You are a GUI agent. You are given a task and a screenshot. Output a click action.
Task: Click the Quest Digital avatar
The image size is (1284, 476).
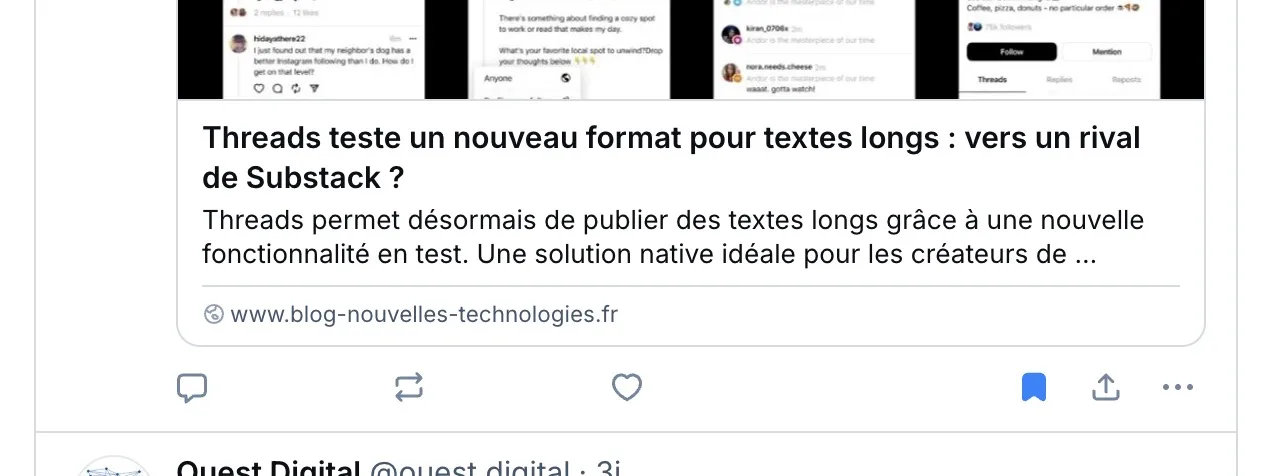113,466
